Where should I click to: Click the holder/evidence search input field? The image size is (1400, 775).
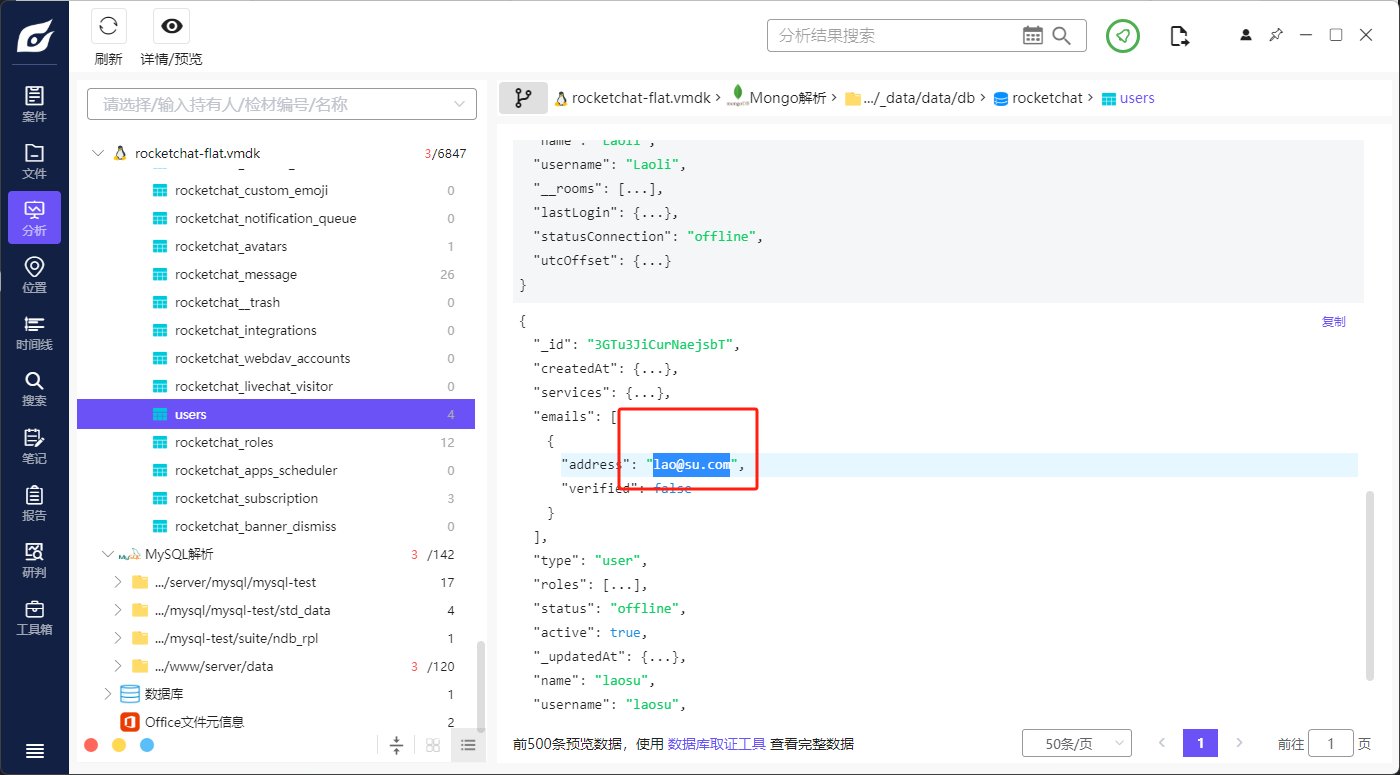pyautogui.click(x=270, y=104)
